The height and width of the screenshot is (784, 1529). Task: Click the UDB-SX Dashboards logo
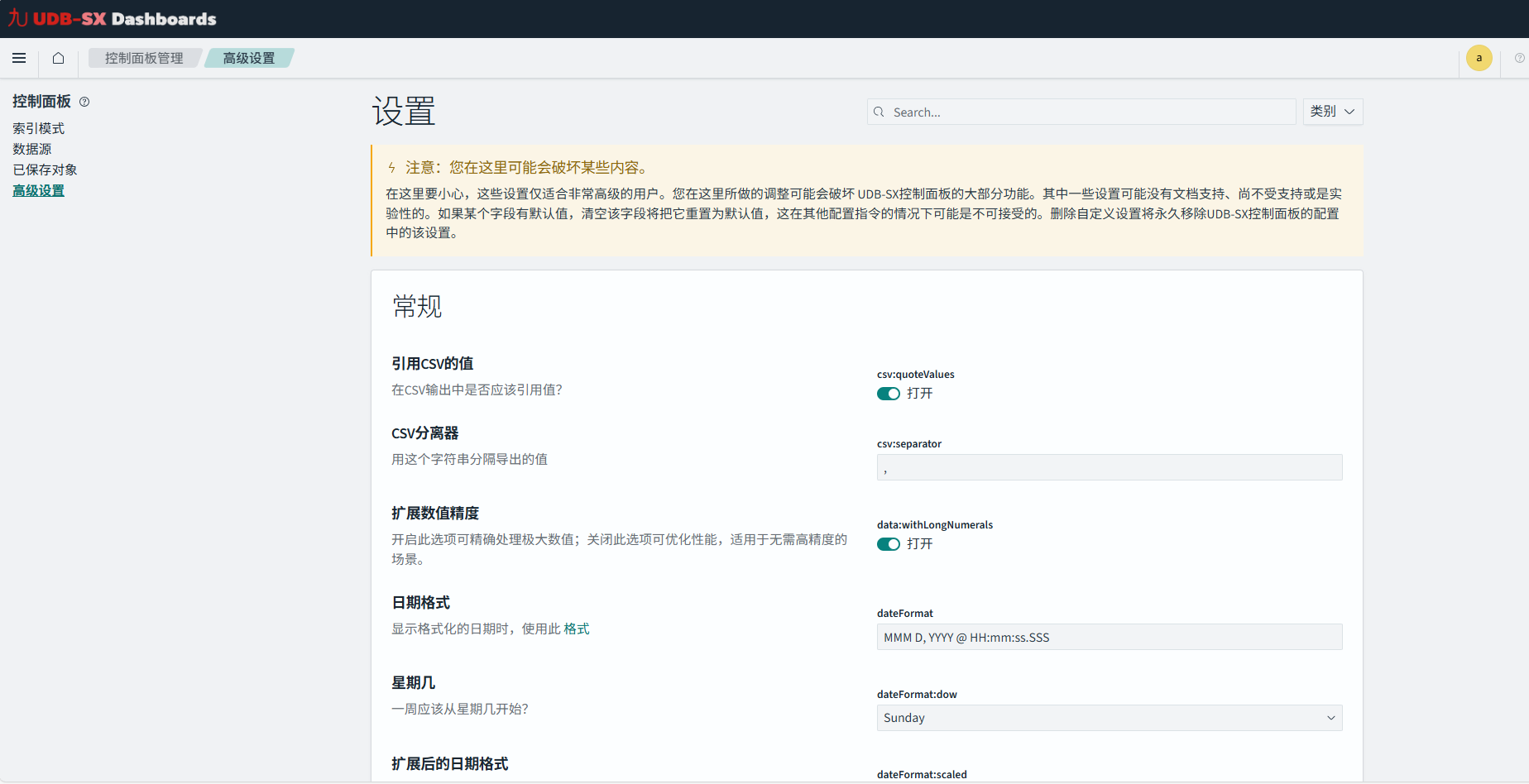click(113, 18)
